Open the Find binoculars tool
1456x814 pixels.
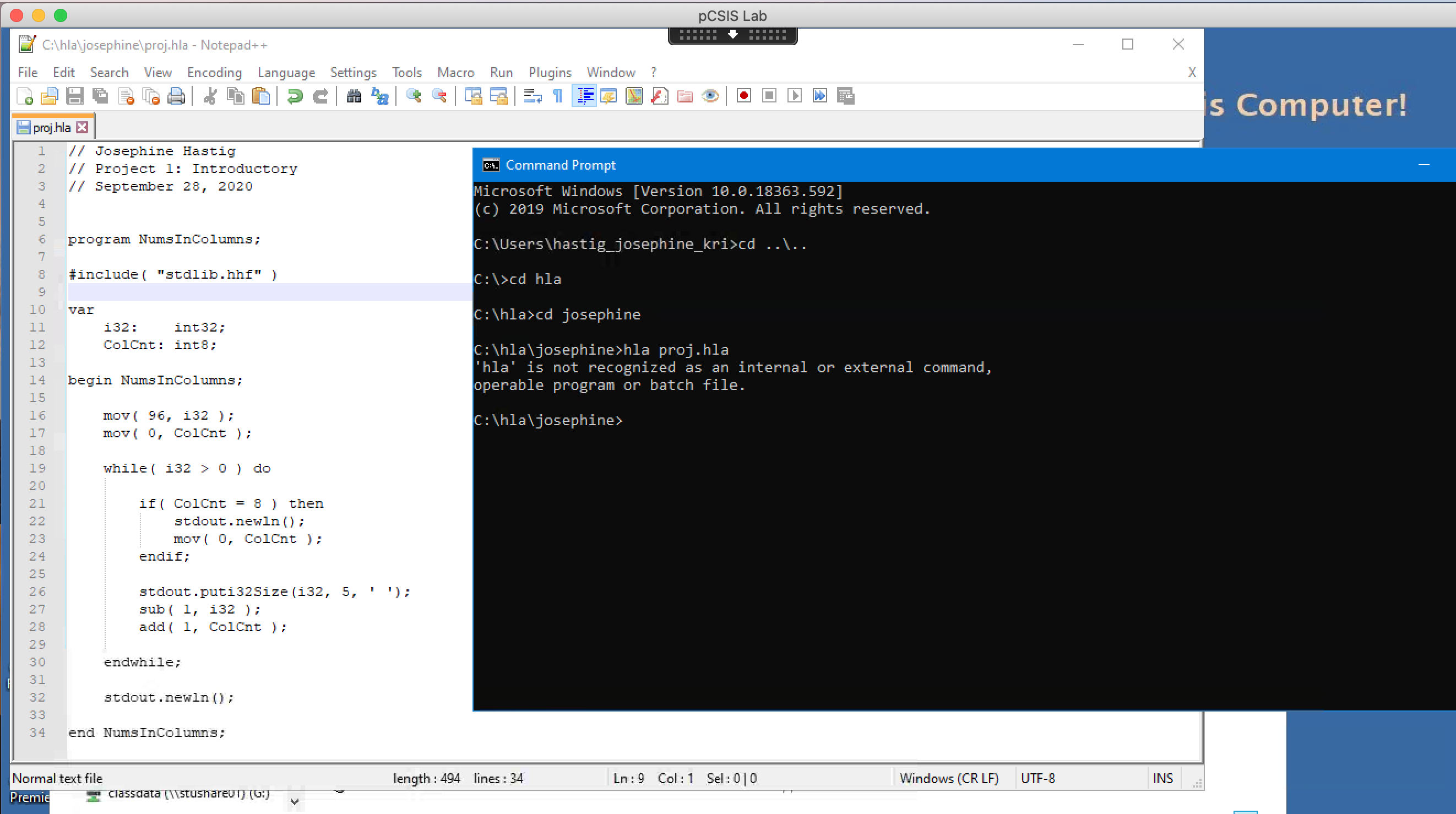354,96
